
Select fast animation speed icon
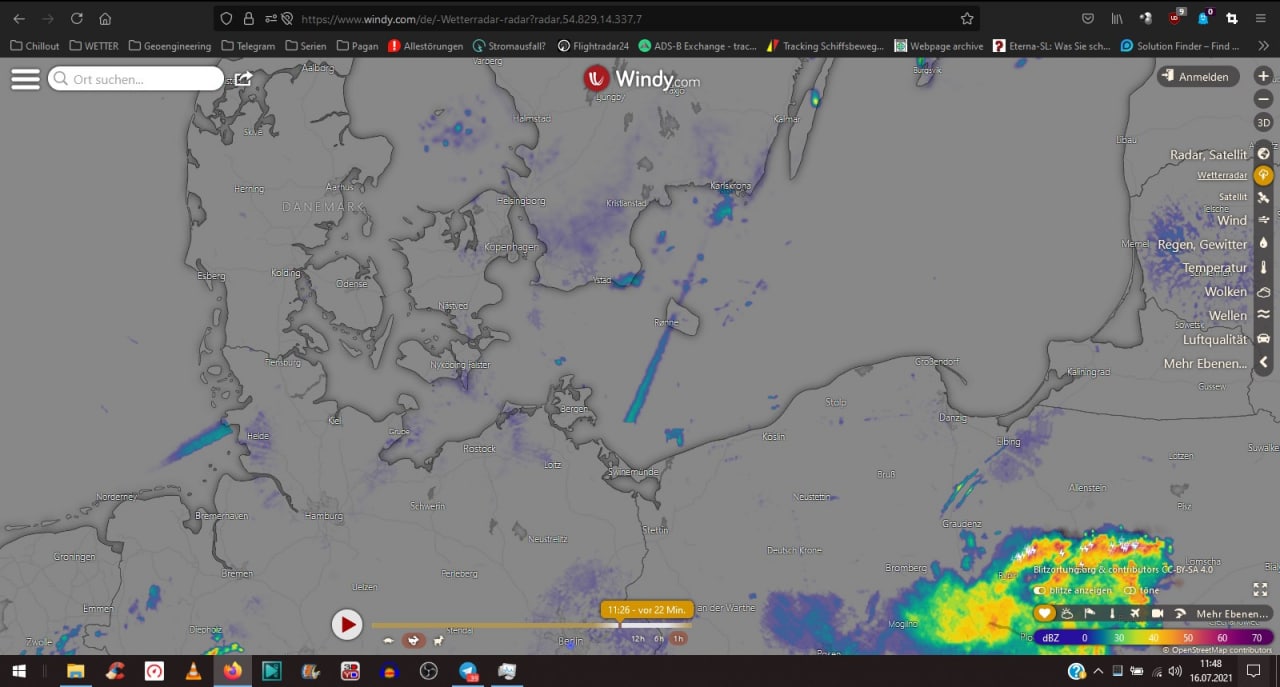pyautogui.click(x=438, y=640)
